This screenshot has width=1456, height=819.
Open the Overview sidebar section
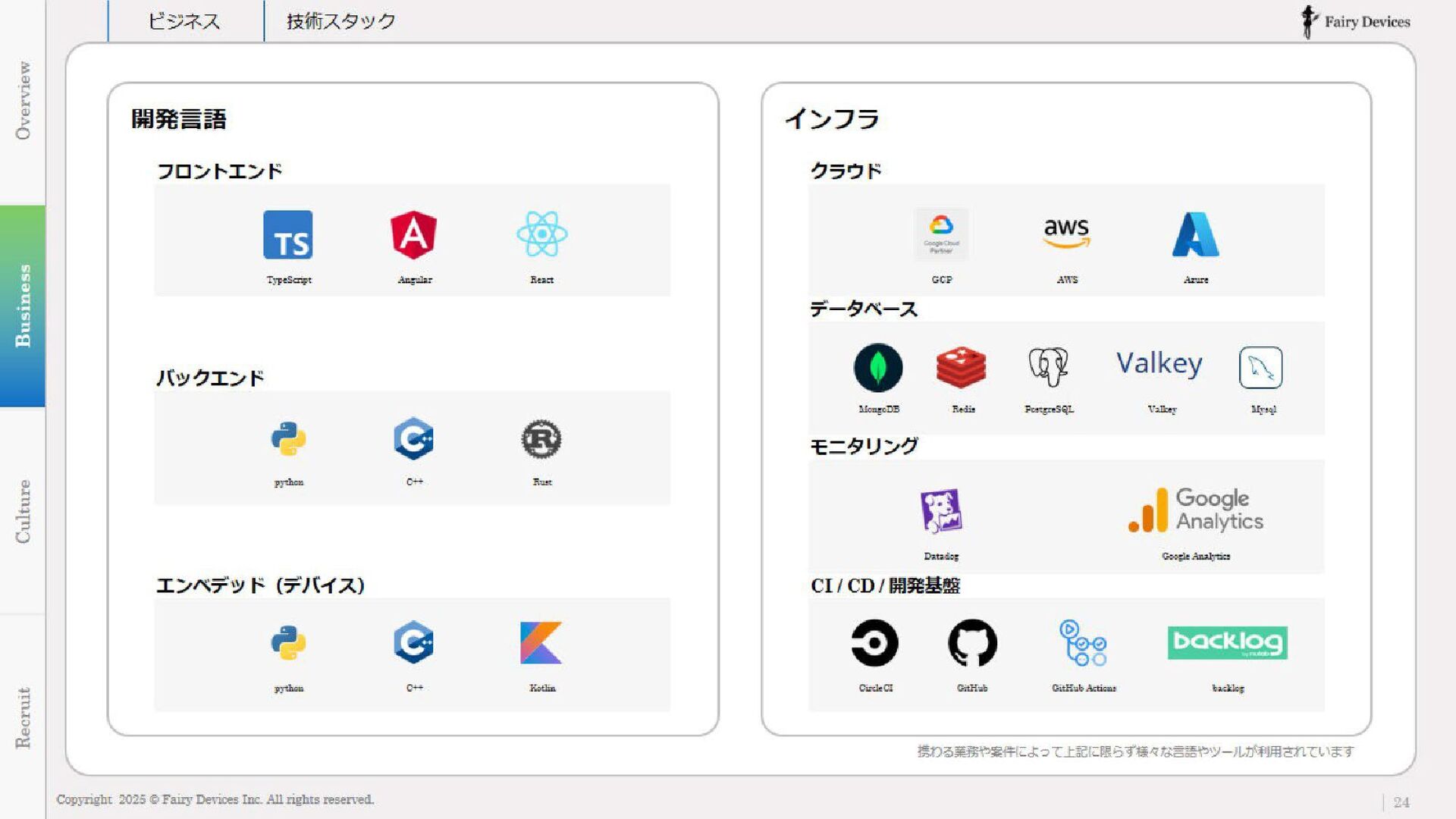[23, 100]
